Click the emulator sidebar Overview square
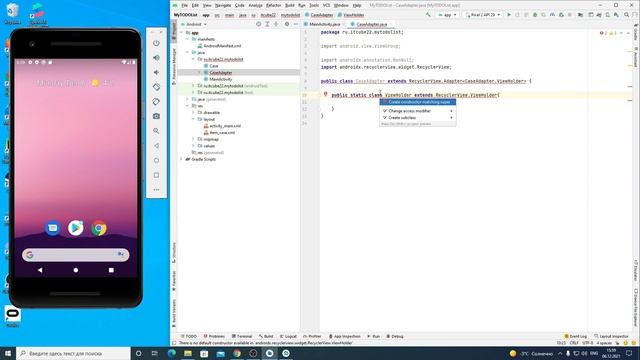 tap(156, 175)
